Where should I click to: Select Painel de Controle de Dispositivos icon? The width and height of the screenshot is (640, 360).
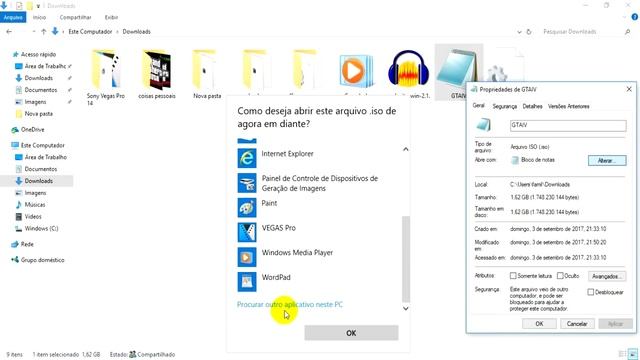(x=247, y=183)
